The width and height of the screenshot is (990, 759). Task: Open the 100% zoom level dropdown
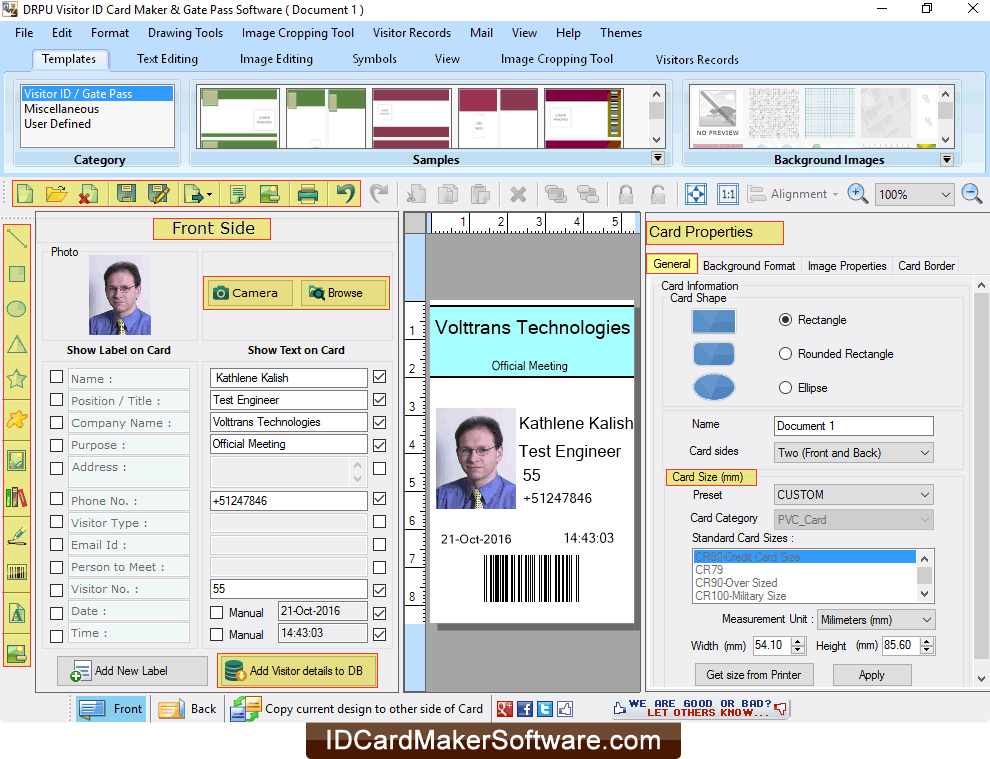pos(914,194)
